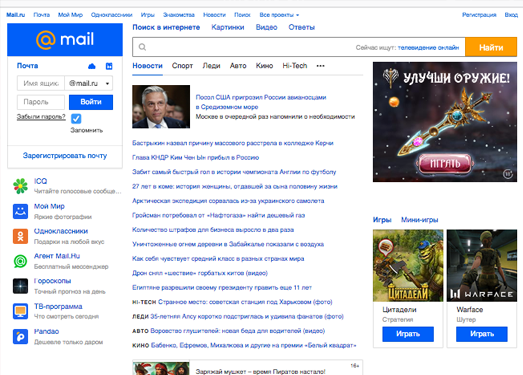Open headline Глава КНДР Ким Чен Ын
This screenshot has width=523, height=375.
(195, 157)
